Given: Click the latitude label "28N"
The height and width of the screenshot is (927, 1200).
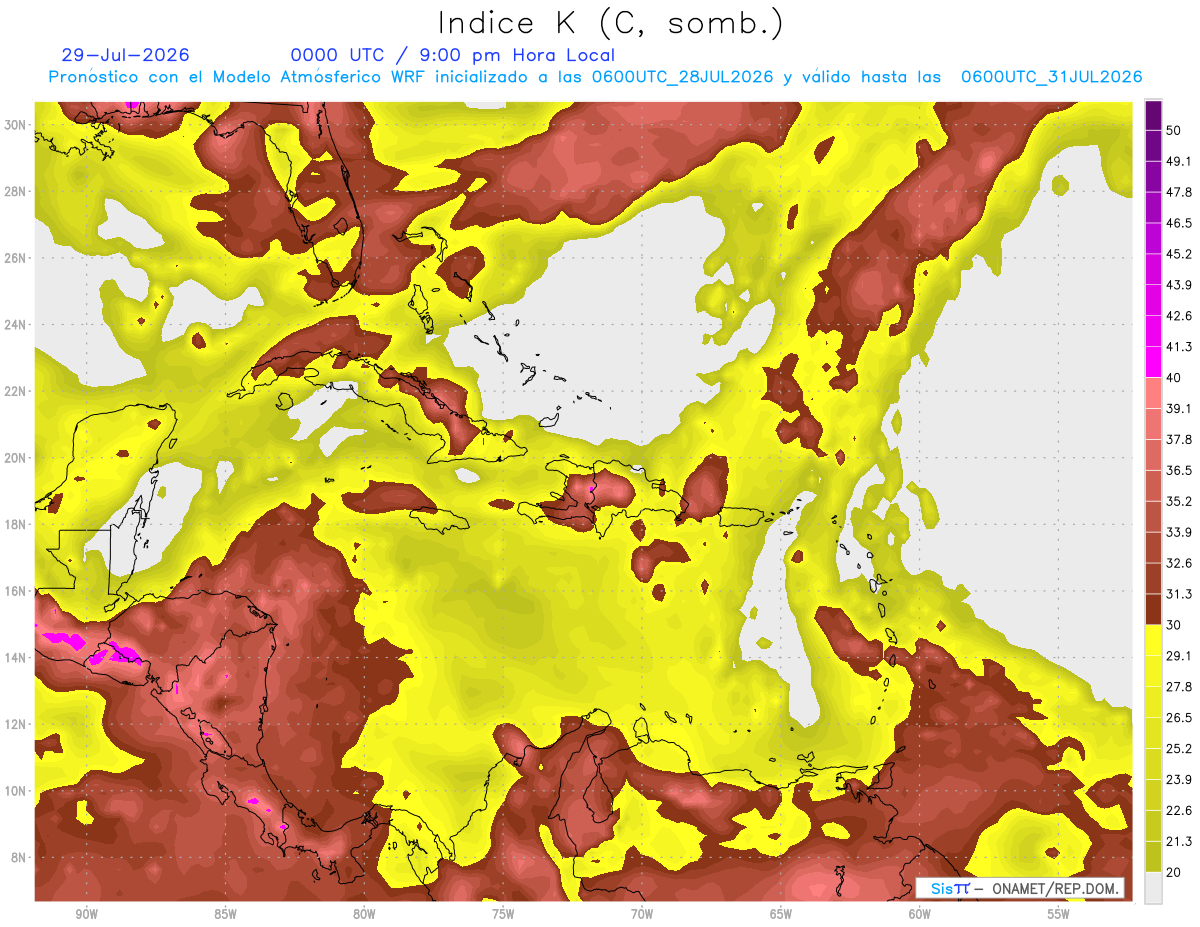Looking at the screenshot, I should tap(15, 191).
